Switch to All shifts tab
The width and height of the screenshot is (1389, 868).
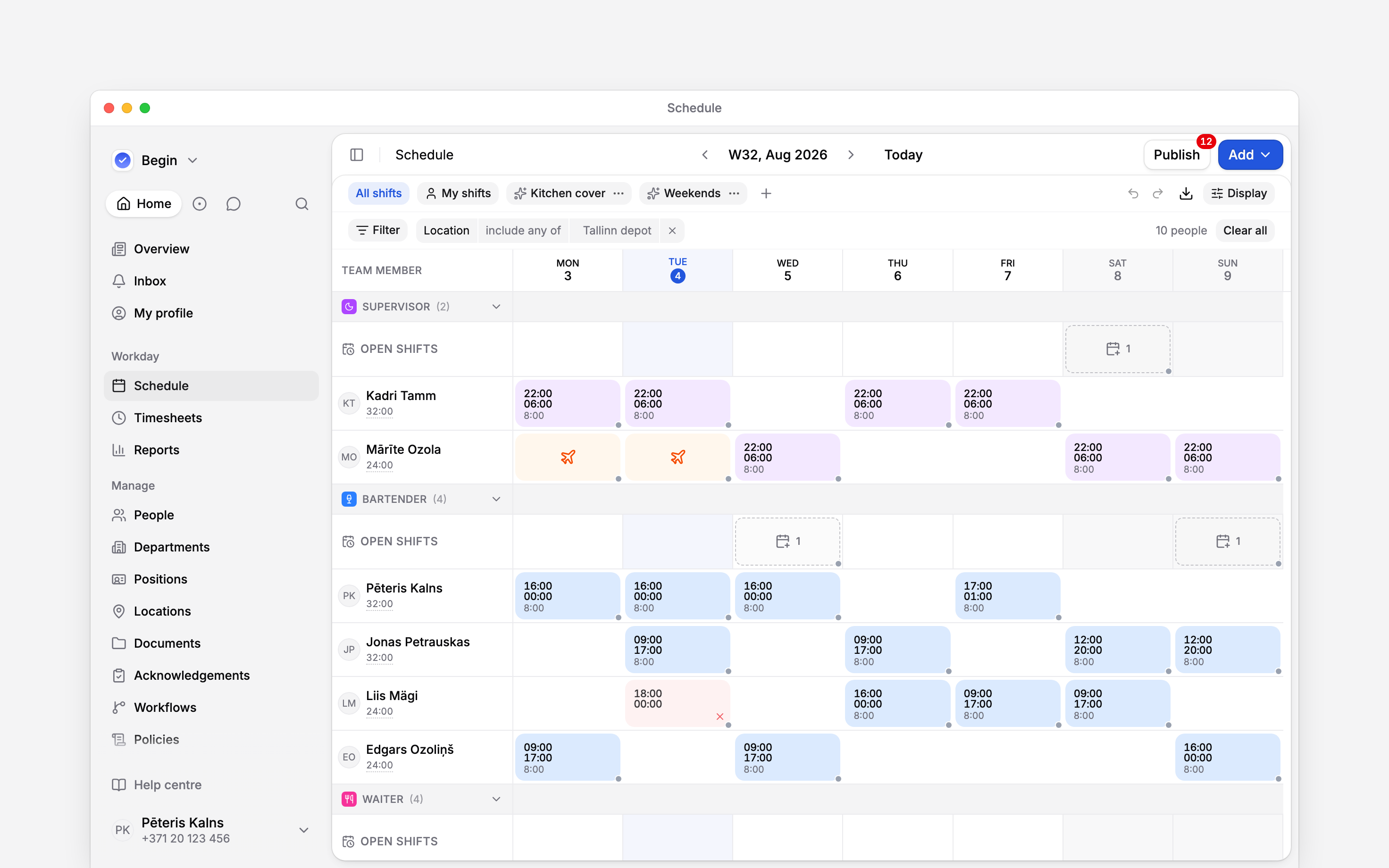click(x=378, y=193)
